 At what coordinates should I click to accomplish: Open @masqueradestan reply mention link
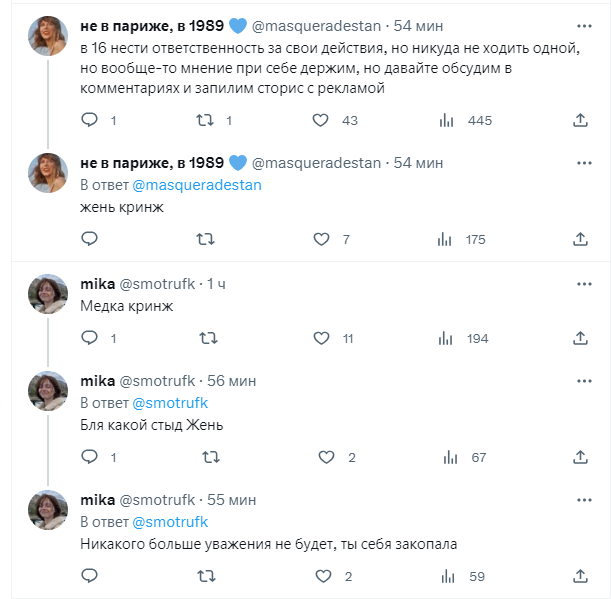[x=197, y=185]
